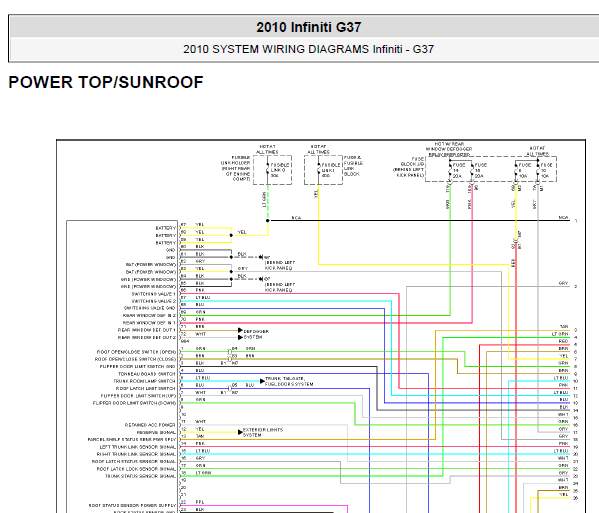Select the Switching Valve 1 pin label
The image size is (599, 513).
pos(154,294)
